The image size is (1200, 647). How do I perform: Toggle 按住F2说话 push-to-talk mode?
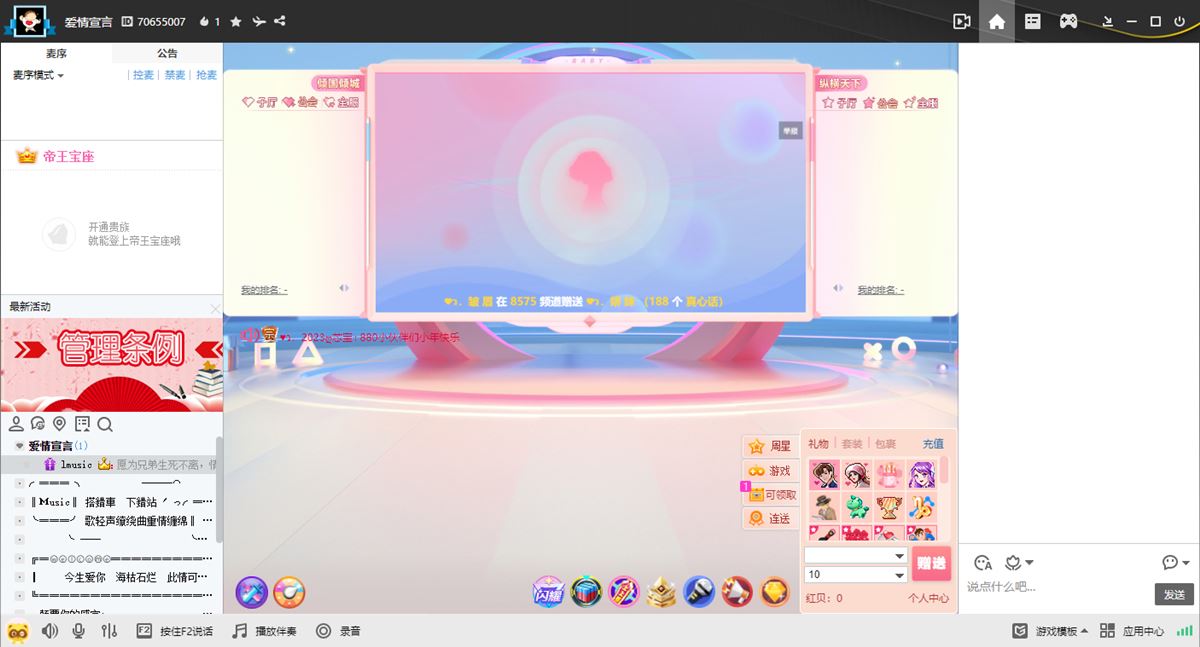point(175,631)
